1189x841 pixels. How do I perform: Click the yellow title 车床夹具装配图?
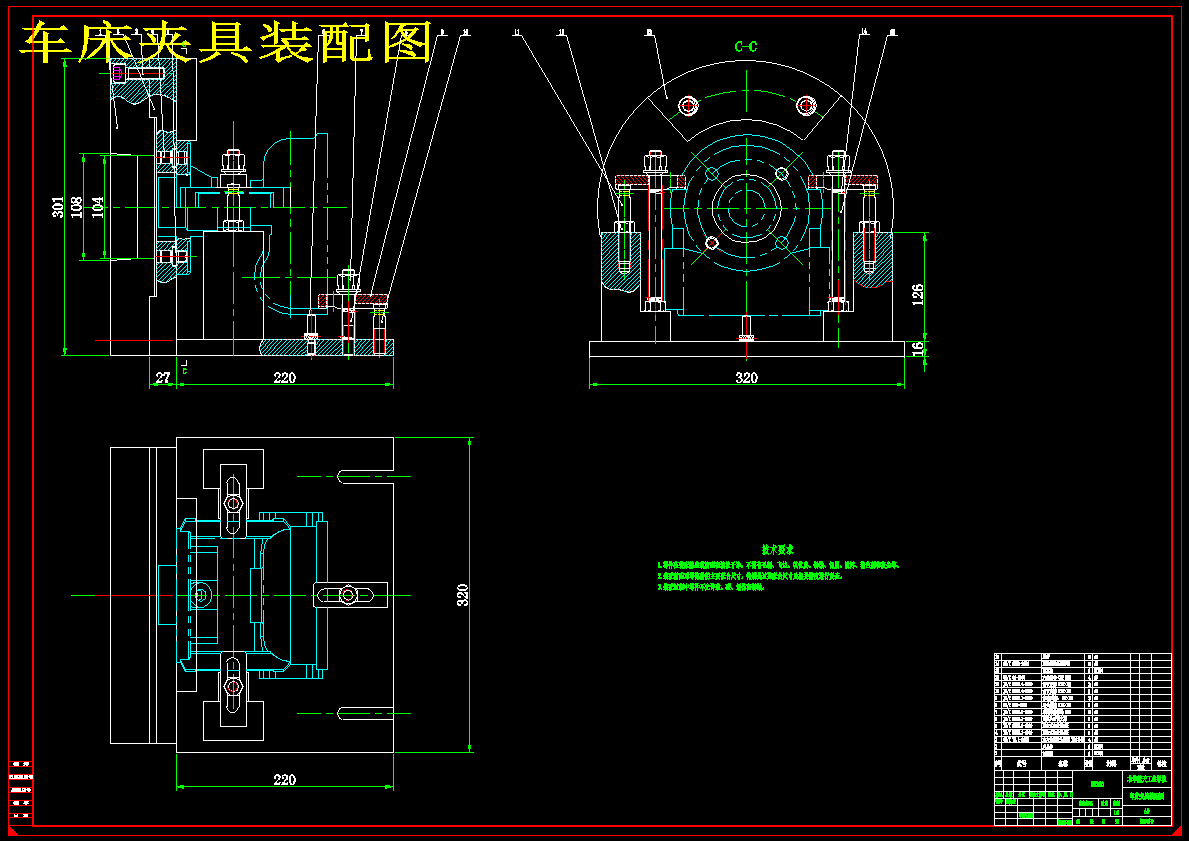point(225,41)
